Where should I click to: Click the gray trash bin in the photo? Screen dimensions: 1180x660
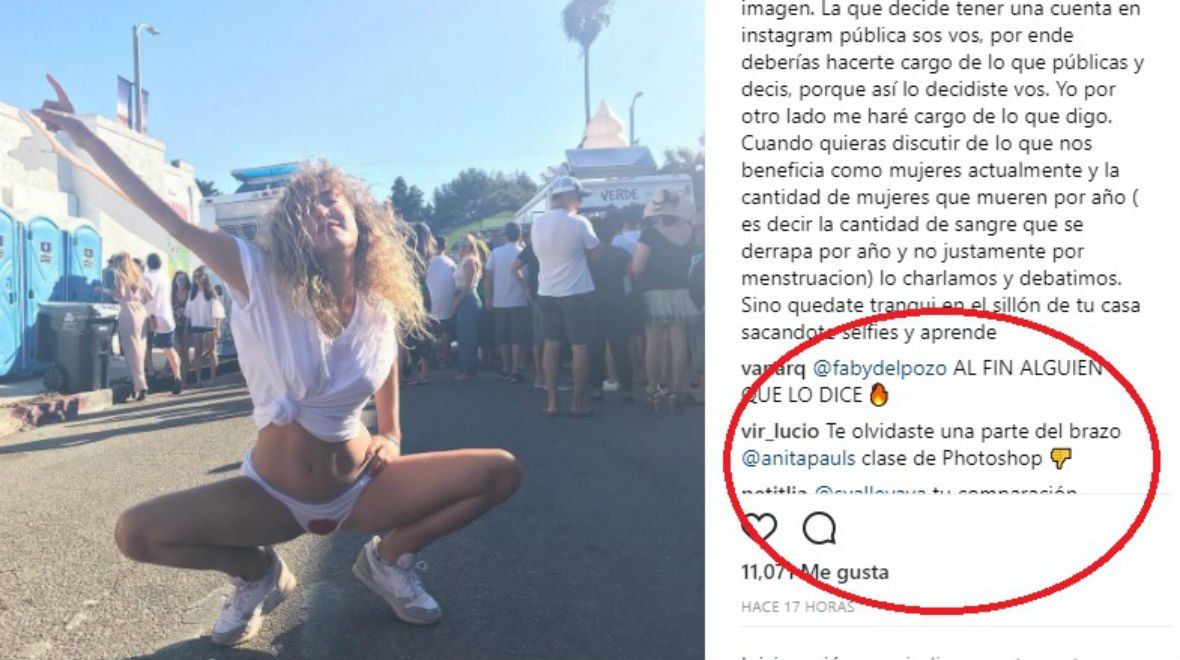pos(75,345)
